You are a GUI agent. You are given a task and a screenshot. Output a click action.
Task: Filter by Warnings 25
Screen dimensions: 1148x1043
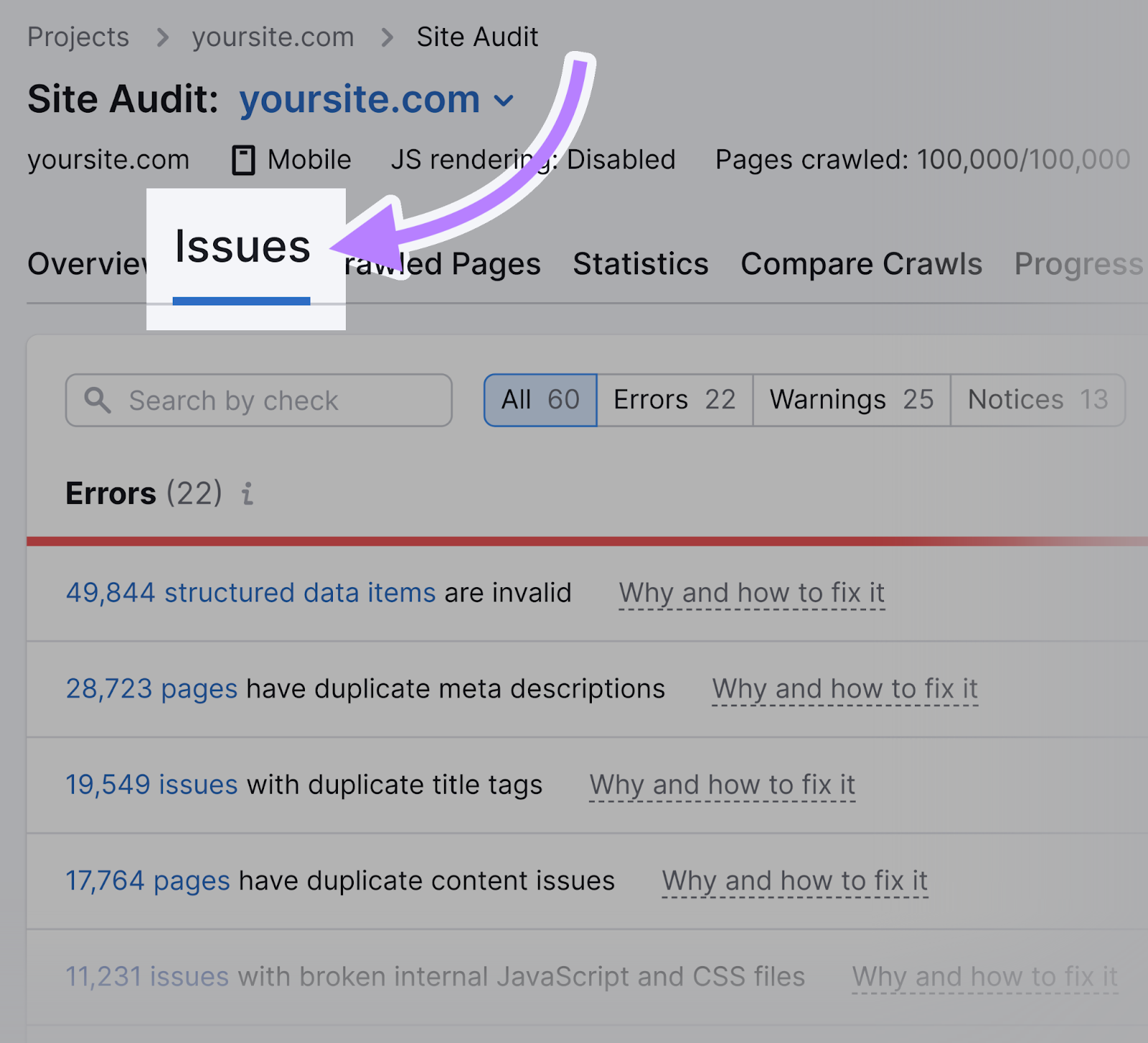(x=852, y=400)
